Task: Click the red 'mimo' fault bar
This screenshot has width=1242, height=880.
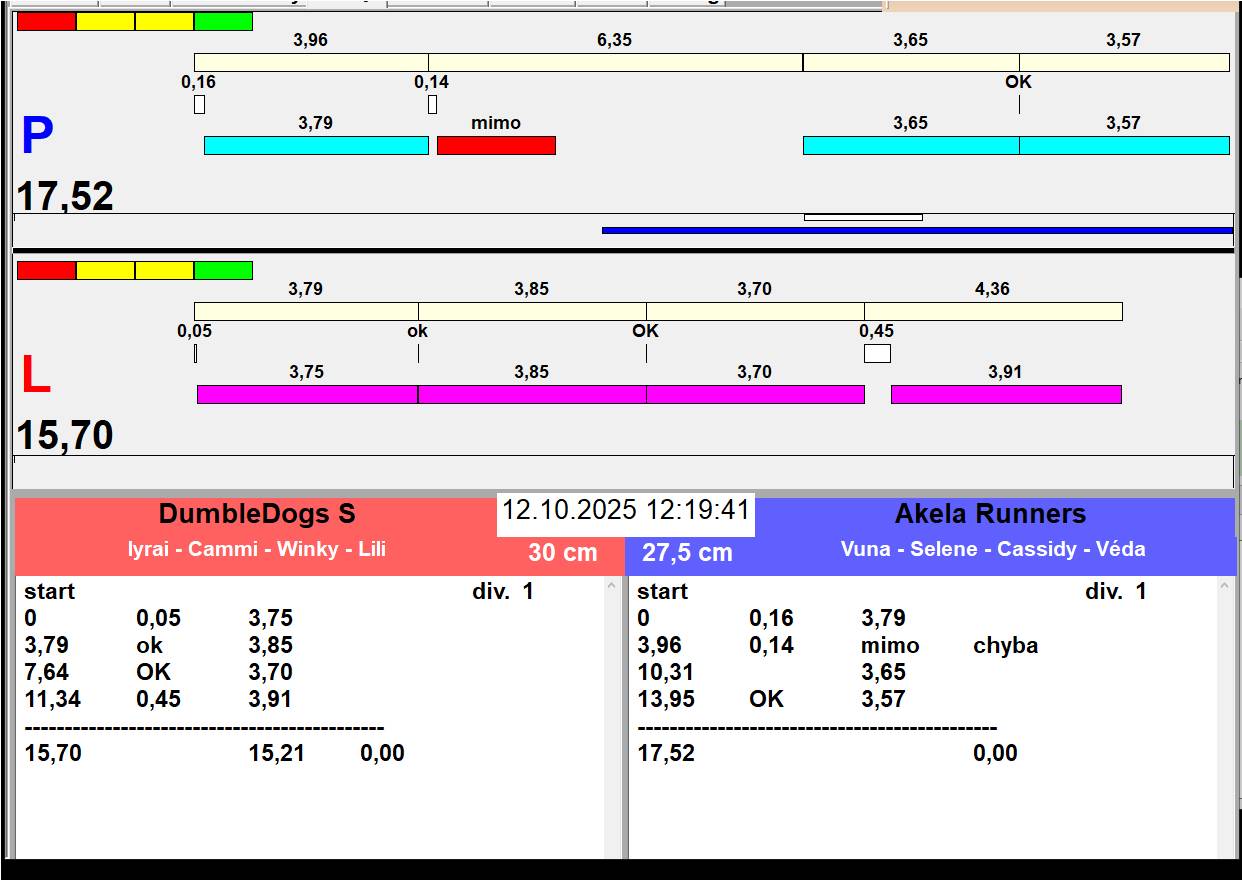Action: pos(496,145)
